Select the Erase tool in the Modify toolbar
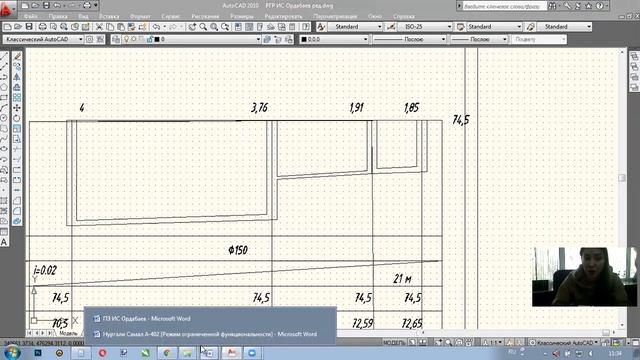The image size is (640, 360). point(17,56)
